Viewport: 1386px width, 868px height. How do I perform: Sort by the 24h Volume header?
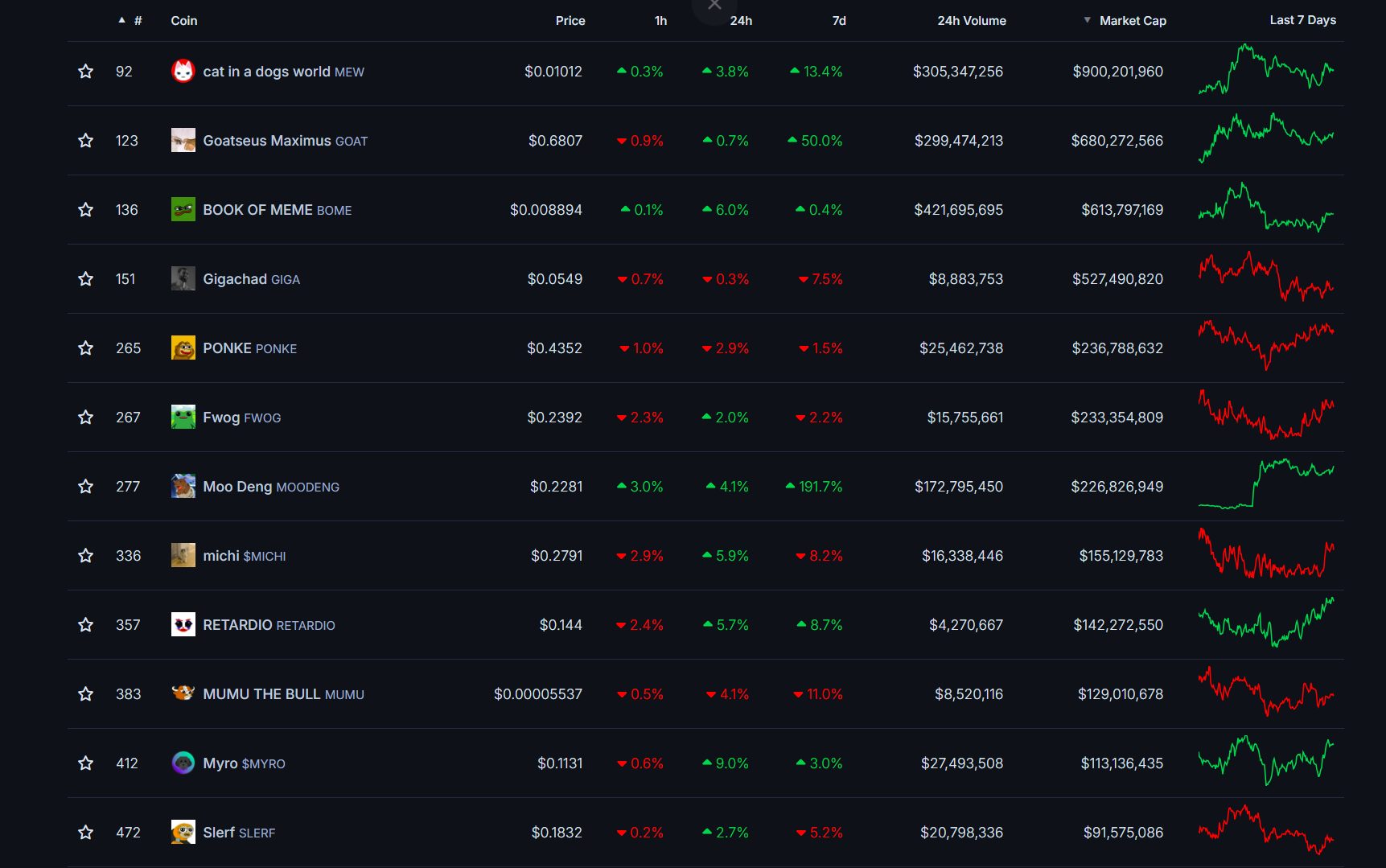pos(972,21)
